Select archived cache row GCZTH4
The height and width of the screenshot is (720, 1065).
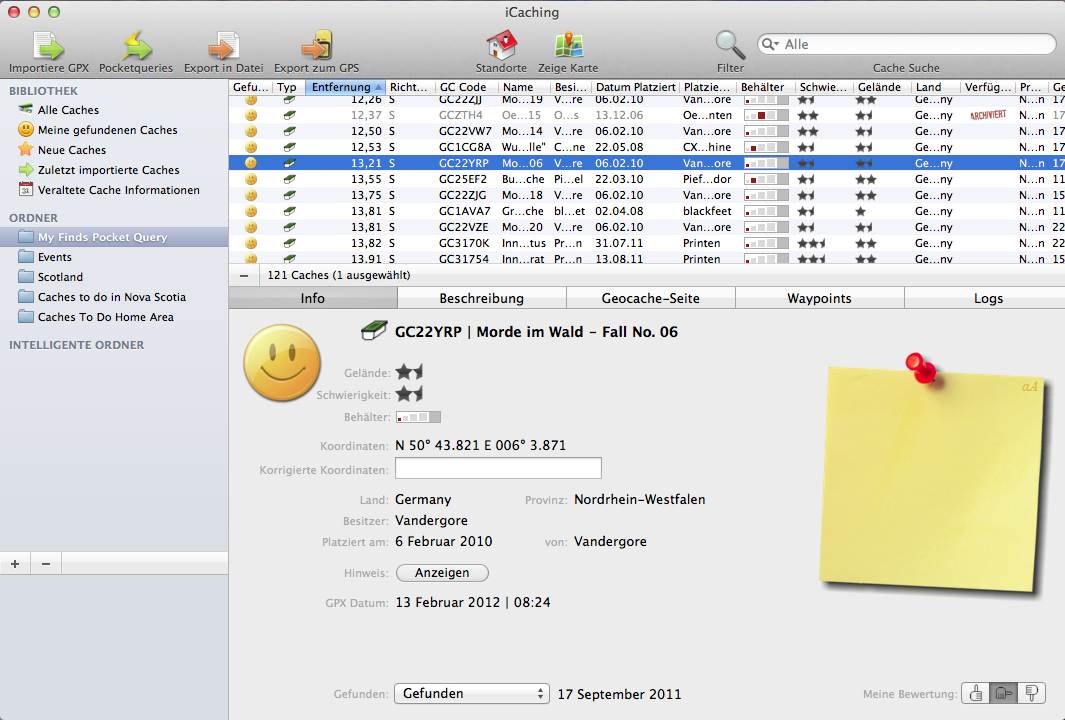point(647,115)
